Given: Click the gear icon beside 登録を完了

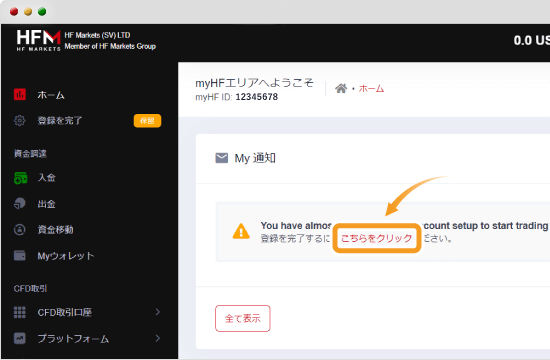Looking at the screenshot, I should [20, 120].
